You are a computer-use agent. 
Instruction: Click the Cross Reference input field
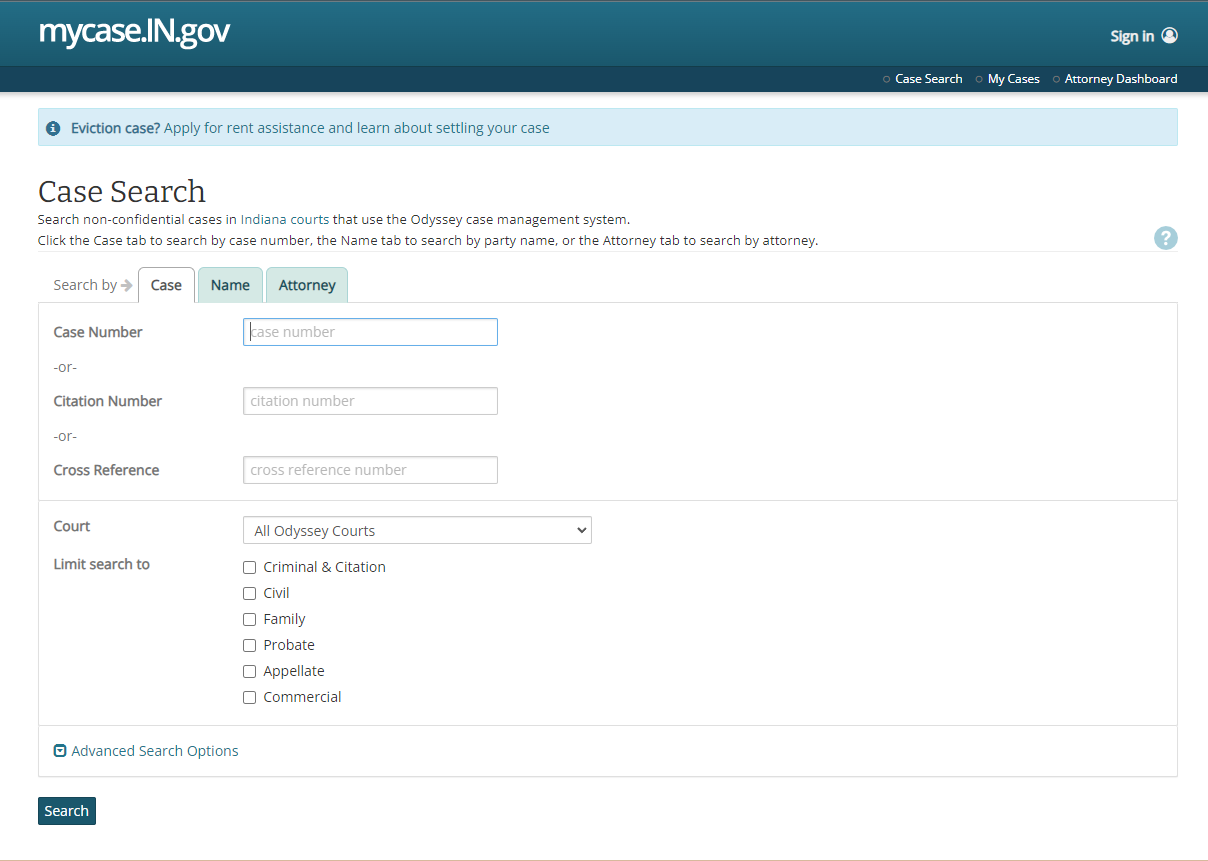click(370, 470)
